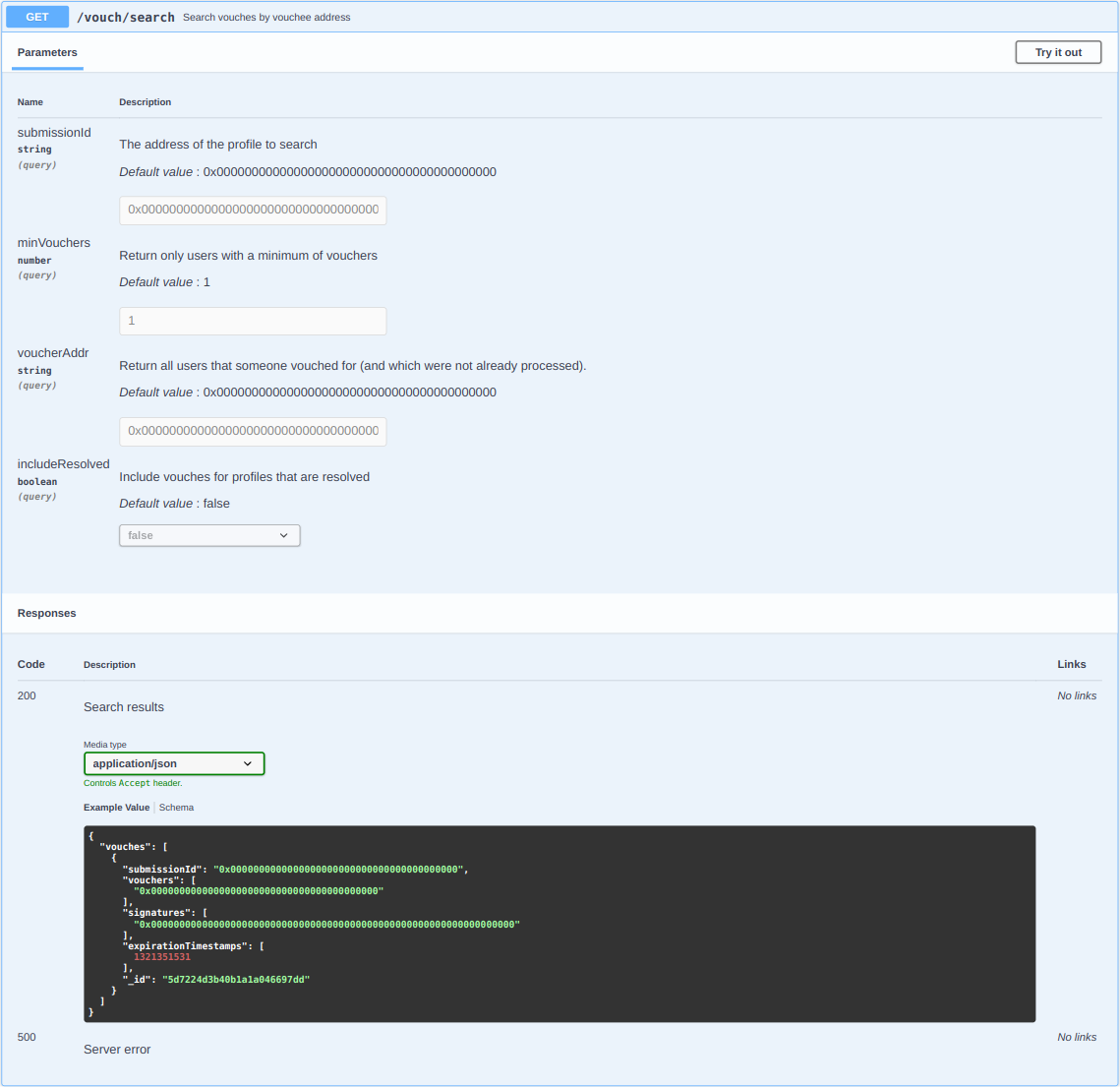Viewport: 1120px width, 1087px height.
Task: Click the expirationTimestamps value 1321351531
Action: (x=162, y=957)
